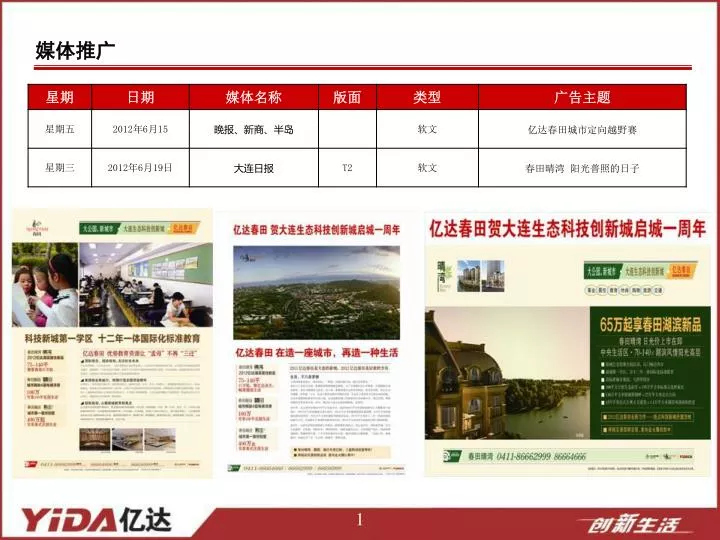The height and width of the screenshot is (540, 720).
Task: Click the cell 星期五
Action: pyautogui.click(x=60, y=129)
